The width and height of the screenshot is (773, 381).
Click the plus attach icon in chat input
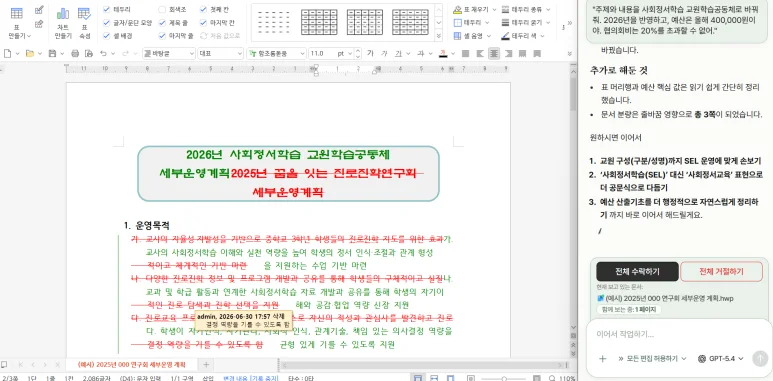[602, 358]
